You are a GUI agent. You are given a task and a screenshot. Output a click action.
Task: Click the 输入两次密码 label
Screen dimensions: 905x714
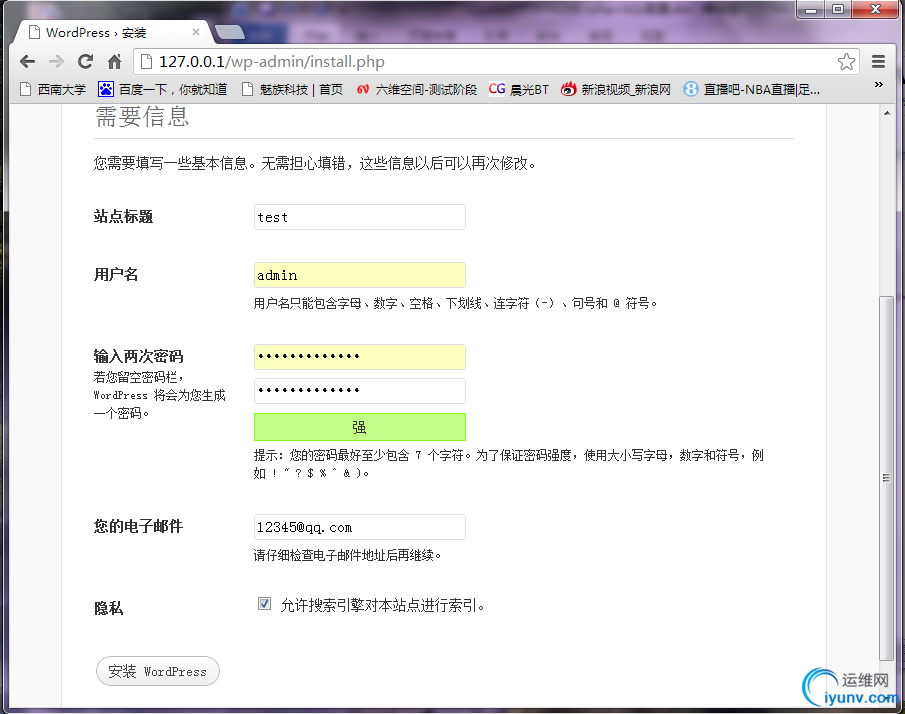[139, 356]
